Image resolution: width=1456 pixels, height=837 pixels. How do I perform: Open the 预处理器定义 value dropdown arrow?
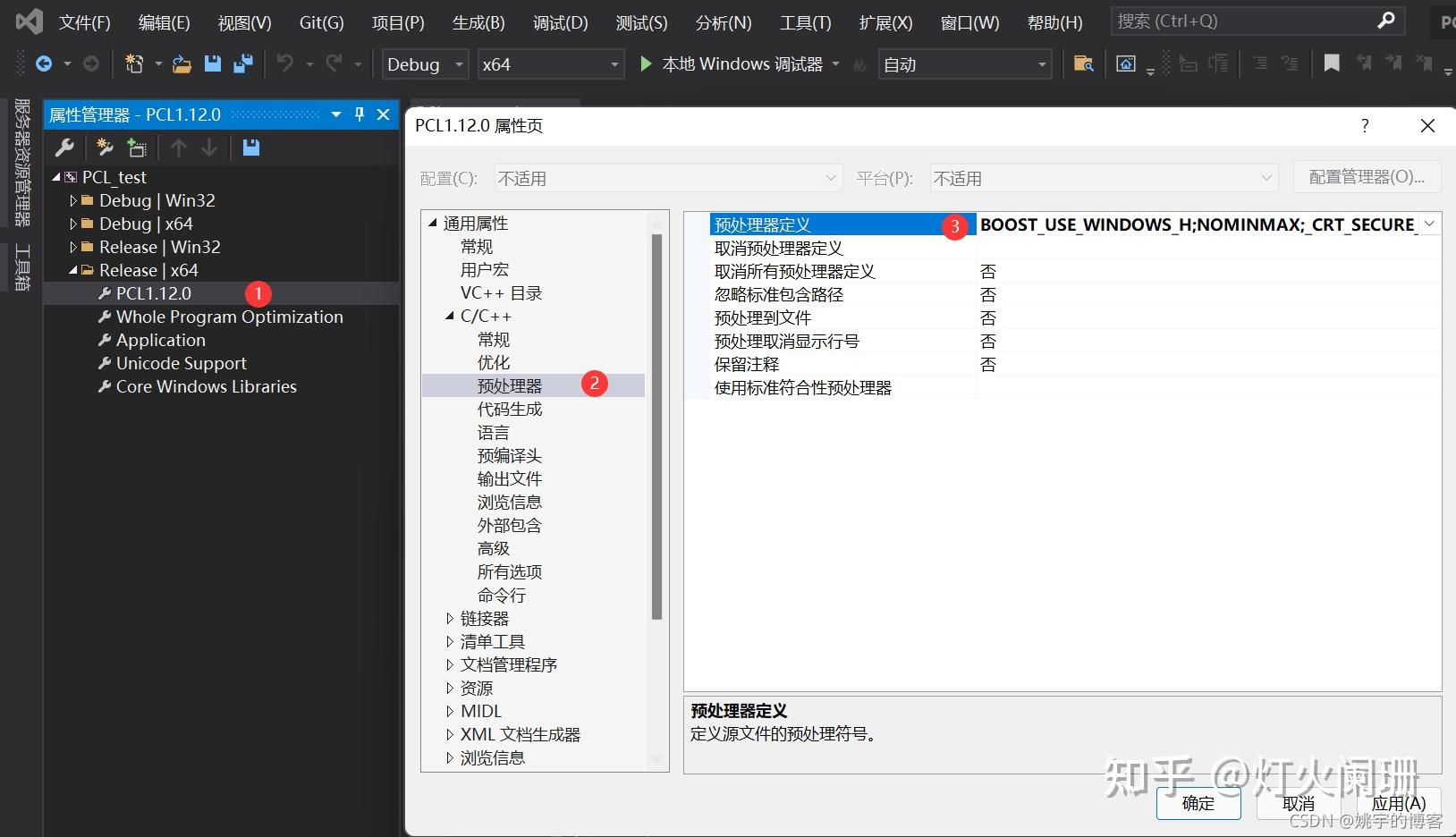pos(1428,224)
